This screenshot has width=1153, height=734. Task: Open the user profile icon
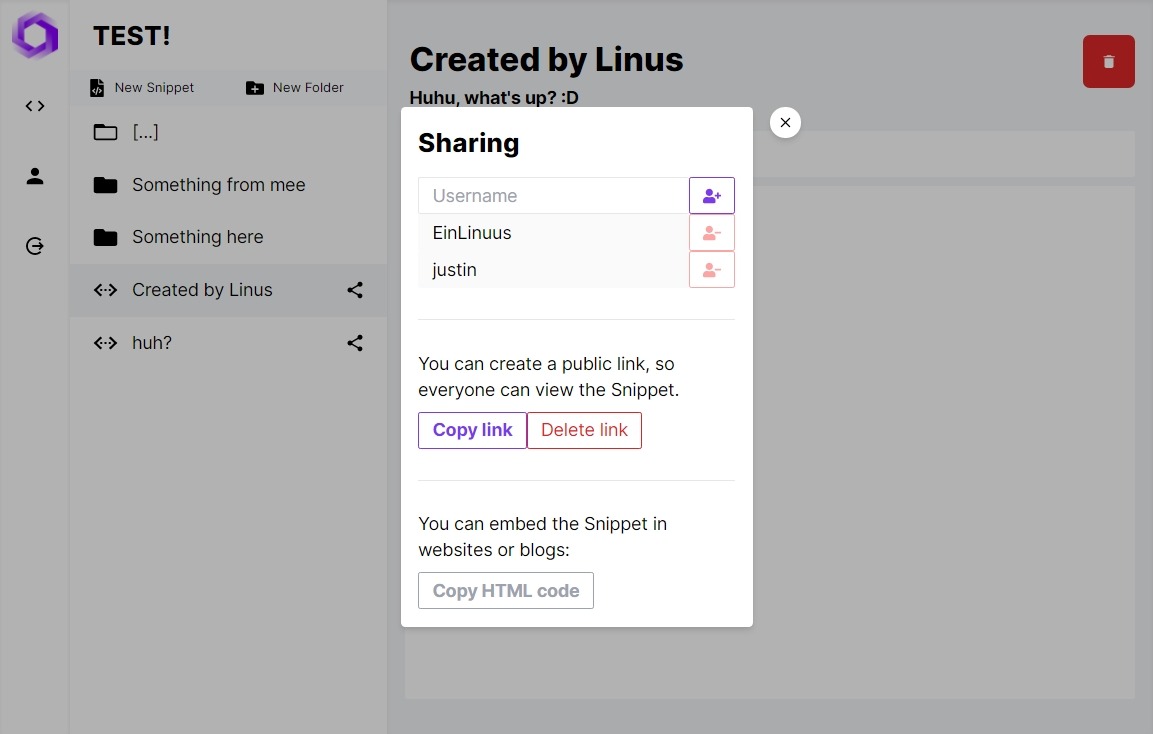tap(34, 175)
